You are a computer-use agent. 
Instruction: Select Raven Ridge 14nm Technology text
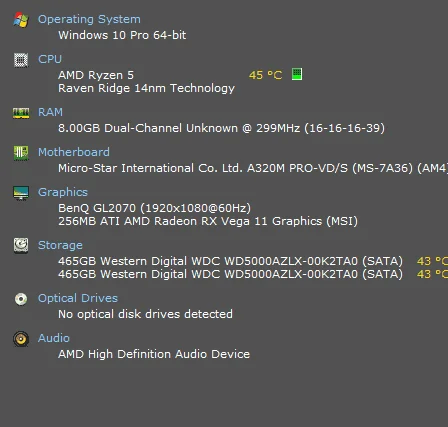[x=146, y=88]
